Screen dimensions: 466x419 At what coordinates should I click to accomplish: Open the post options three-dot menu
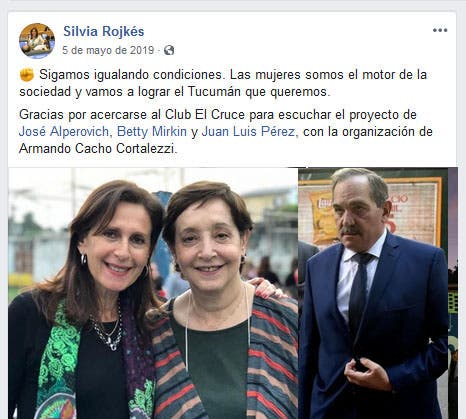[440, 30]
